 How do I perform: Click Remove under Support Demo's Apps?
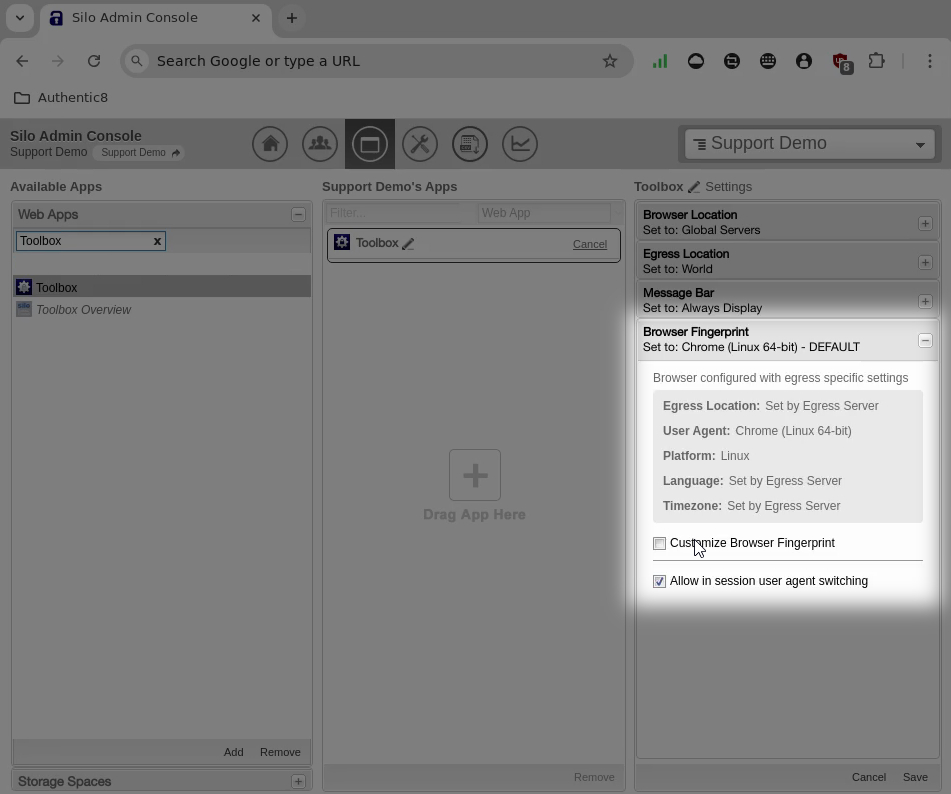594,777
